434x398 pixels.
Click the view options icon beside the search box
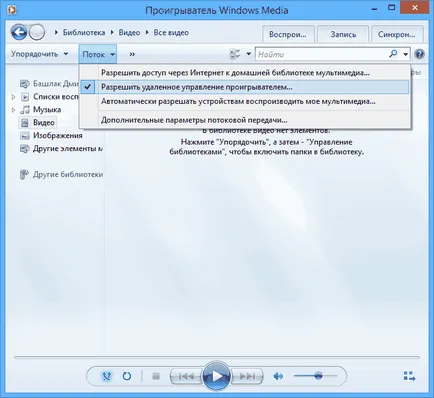pyautogui.click(x=235, y=54)
